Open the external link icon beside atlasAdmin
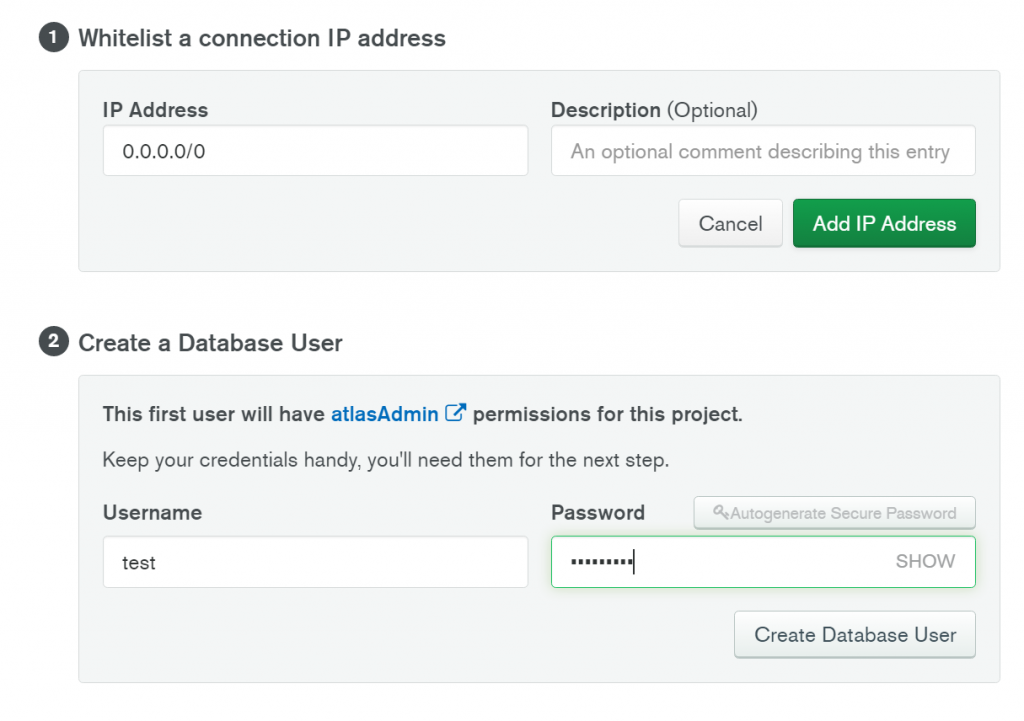 click(x=456, y=413)
